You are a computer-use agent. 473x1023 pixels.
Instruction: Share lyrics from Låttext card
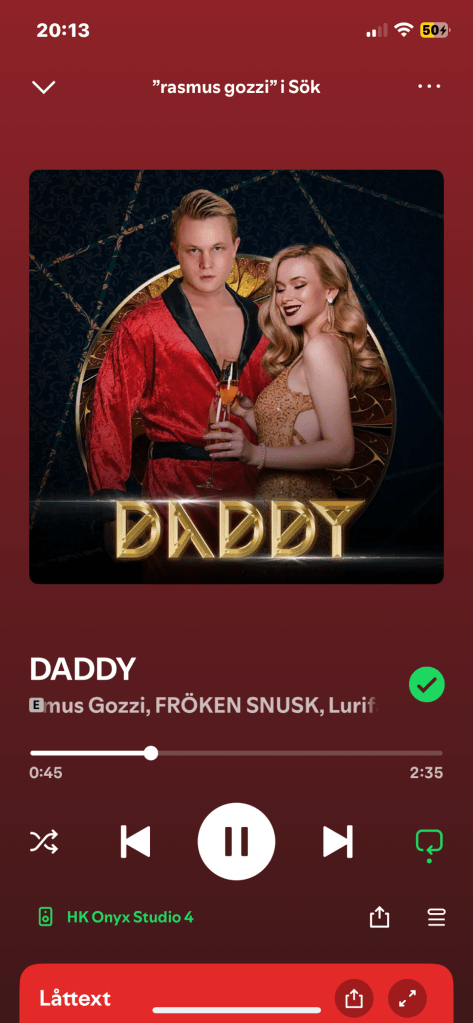354,998
